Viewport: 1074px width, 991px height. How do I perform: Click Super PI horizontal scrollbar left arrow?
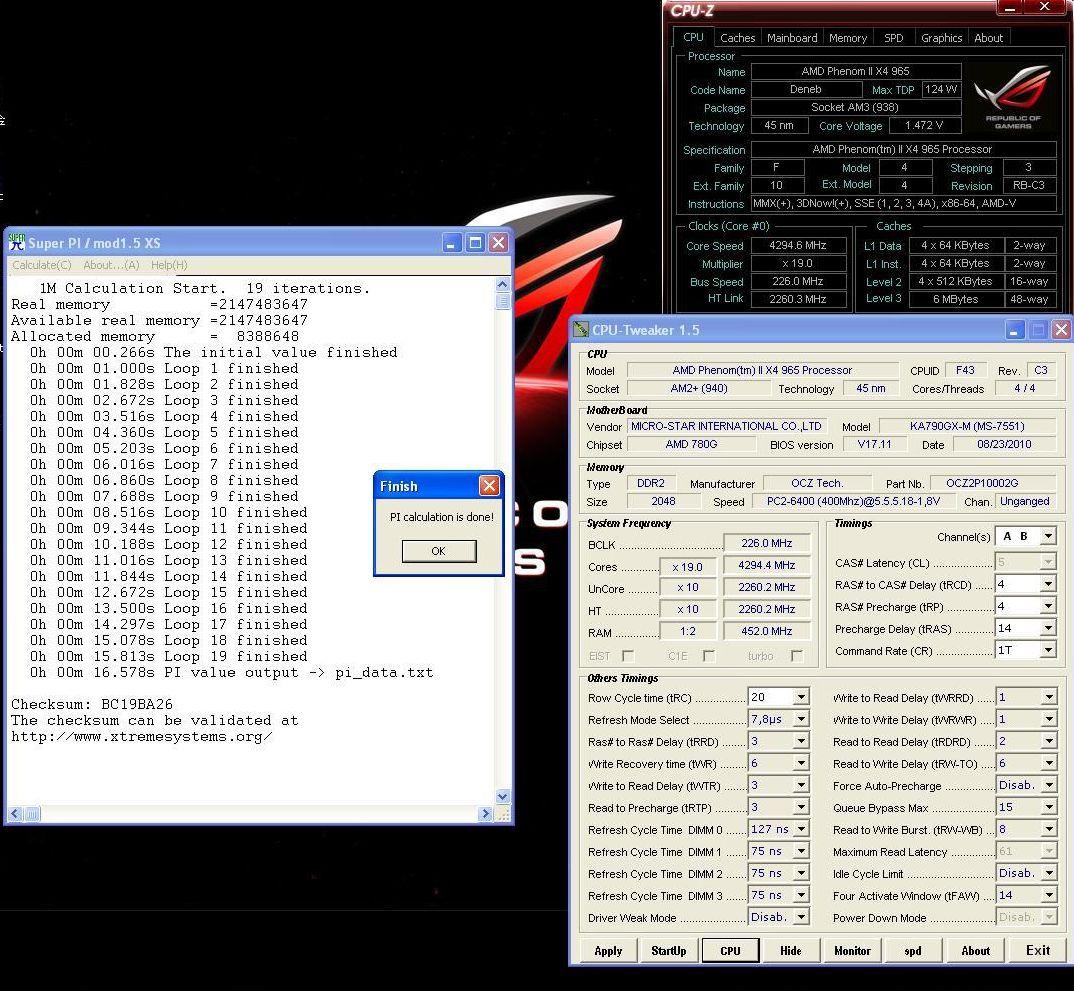click(x=15, y=814)
